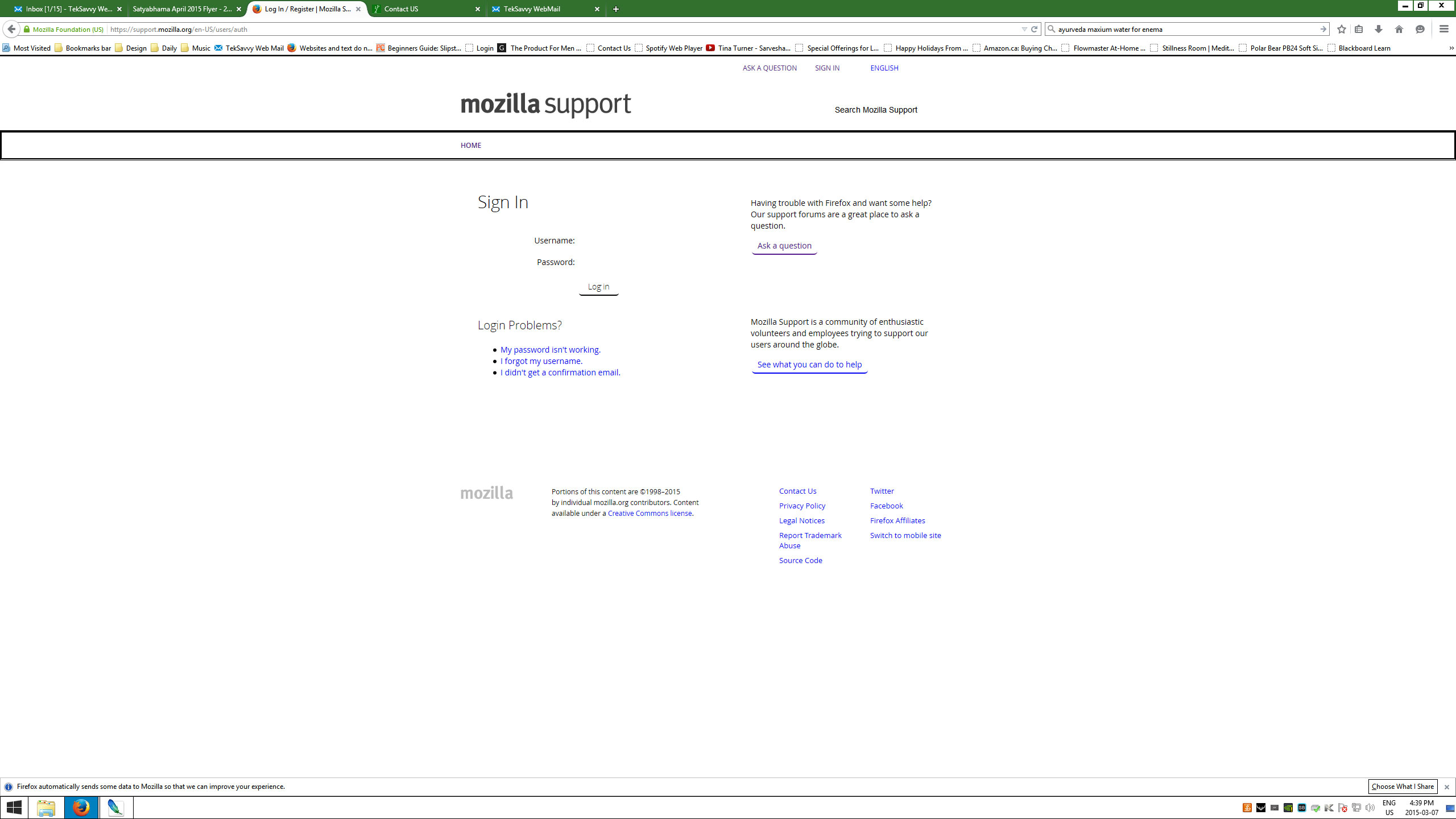Click the Search Mozilla Support field
Image resolution: width=1456 pixels, height=819 pixels.
(876, 110)
